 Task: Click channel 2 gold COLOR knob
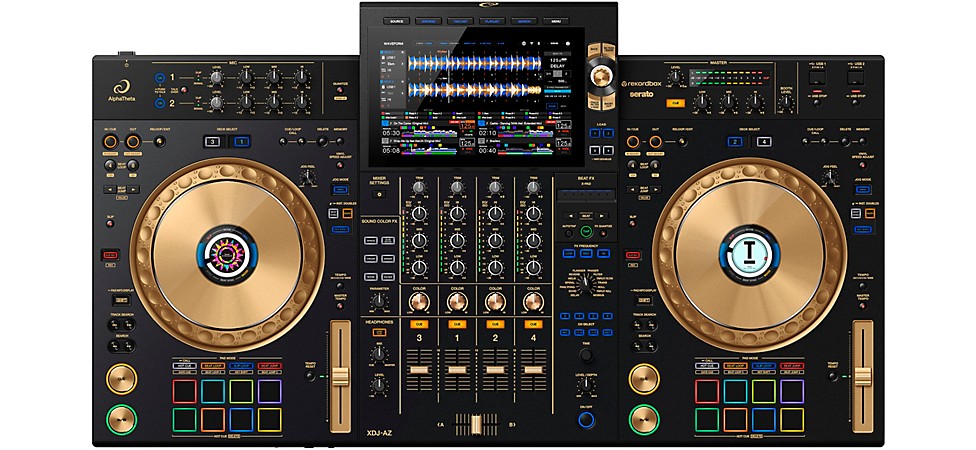(x=495, y=302)
